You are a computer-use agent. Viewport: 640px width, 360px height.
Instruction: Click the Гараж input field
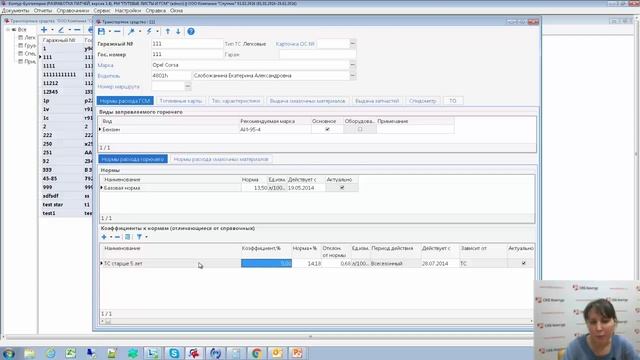tap(318, 54)
